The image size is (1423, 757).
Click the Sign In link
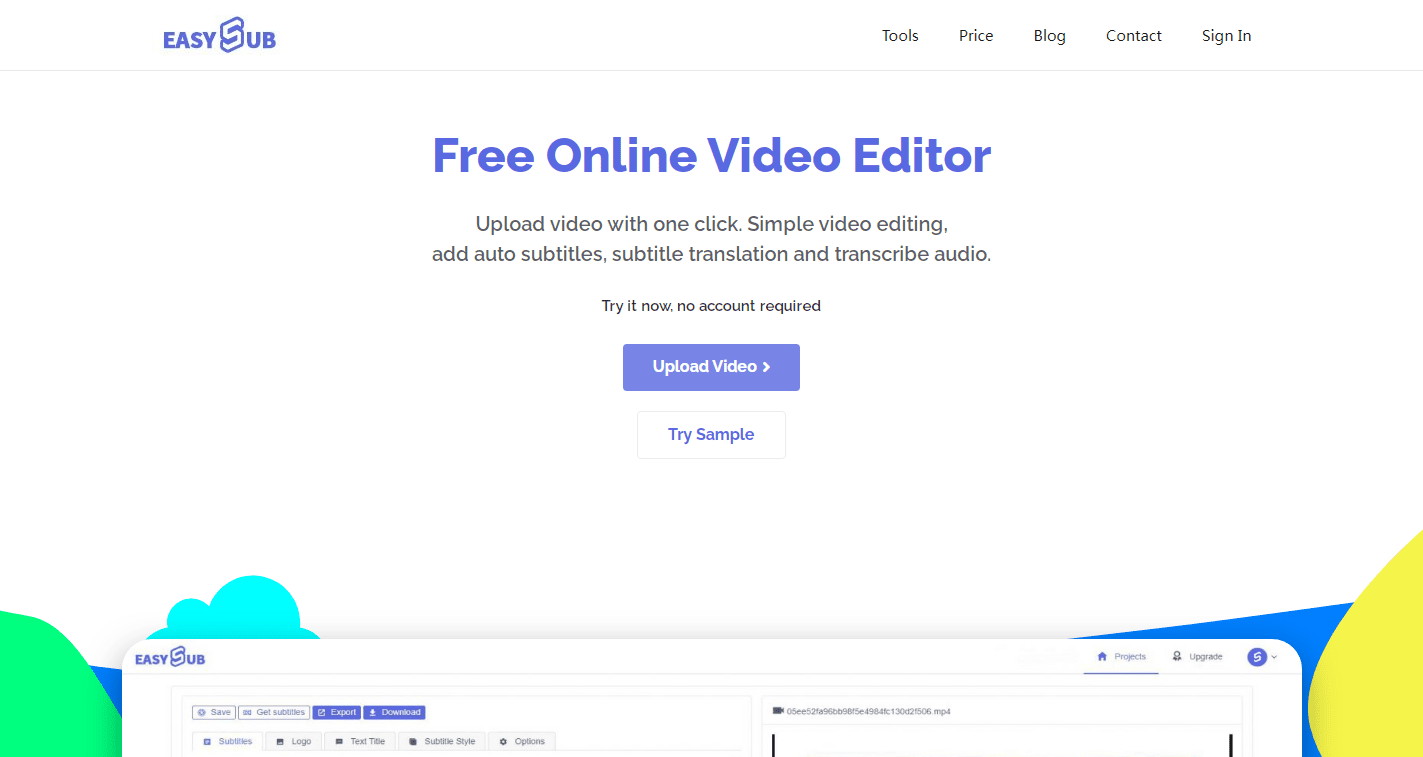click(1226, 35)
